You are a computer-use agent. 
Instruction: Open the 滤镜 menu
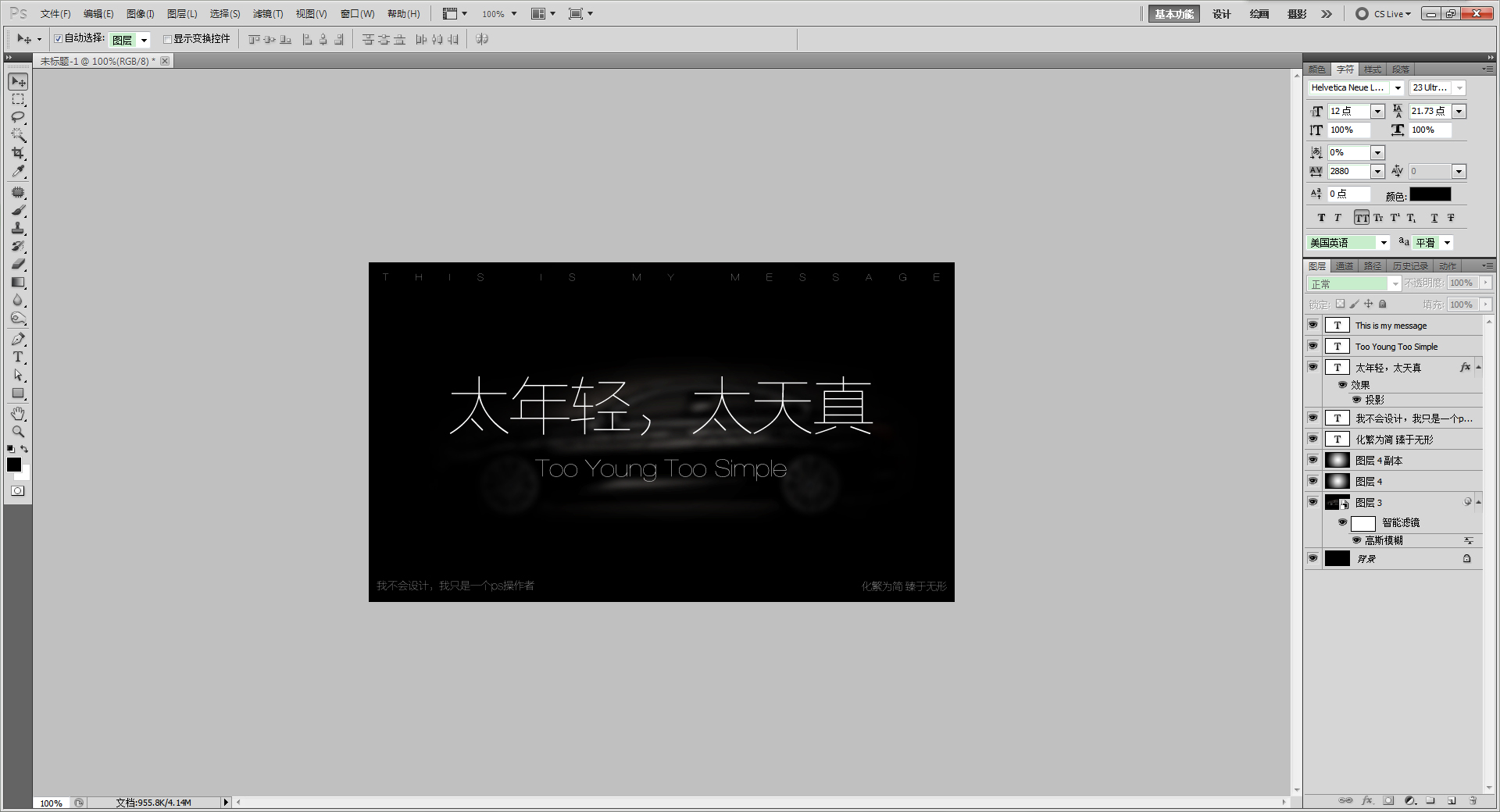[266, 13]
